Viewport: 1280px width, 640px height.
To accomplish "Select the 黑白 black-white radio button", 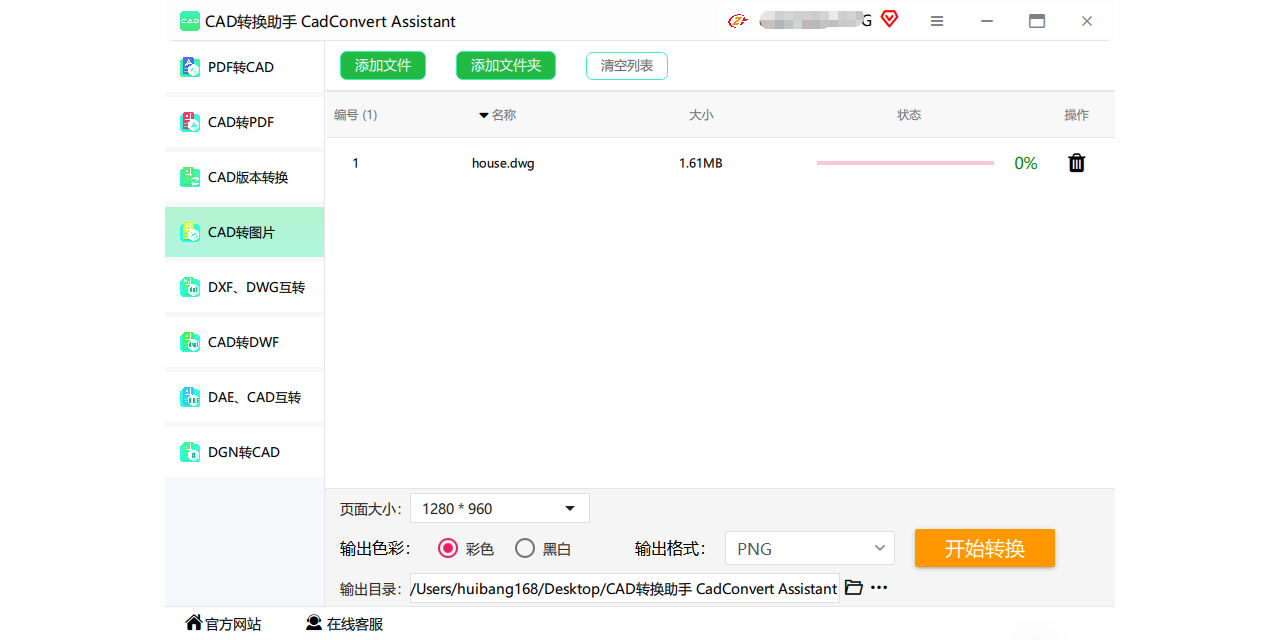I will pos(524,548).
